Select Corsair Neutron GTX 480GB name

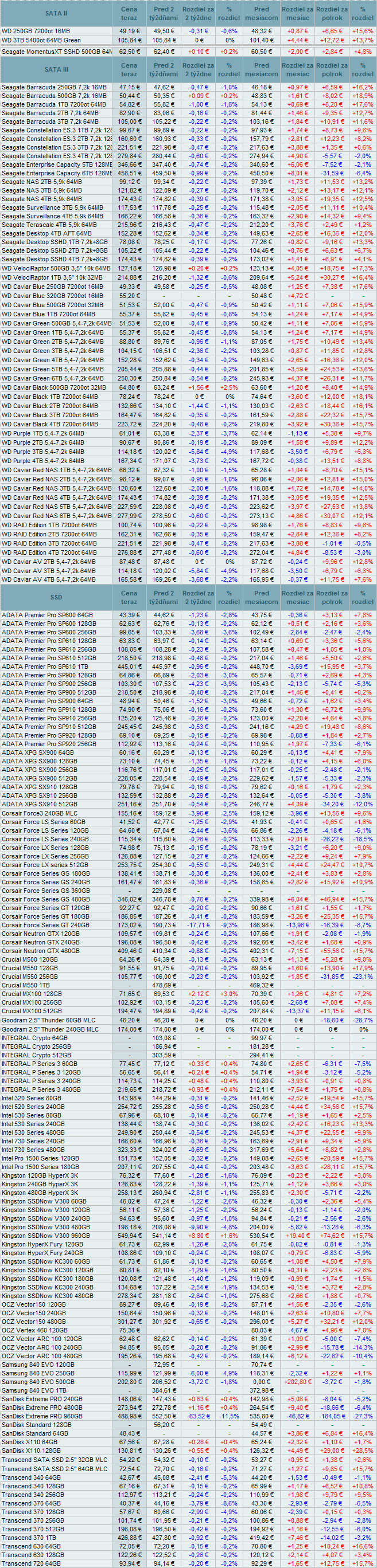(41, 950)
